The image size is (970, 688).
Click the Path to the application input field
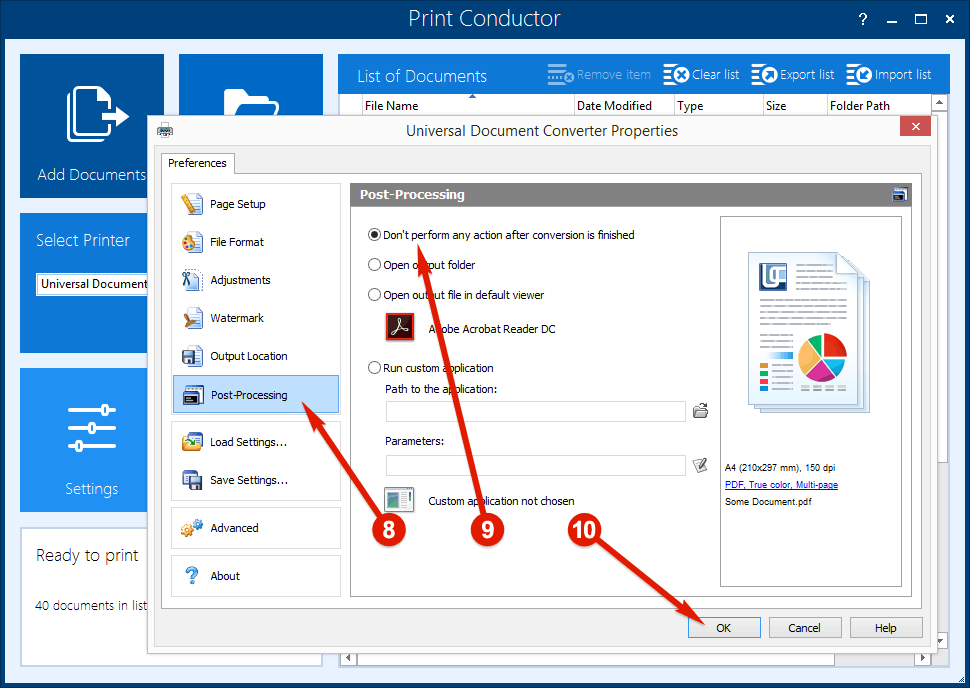(535, 411)
